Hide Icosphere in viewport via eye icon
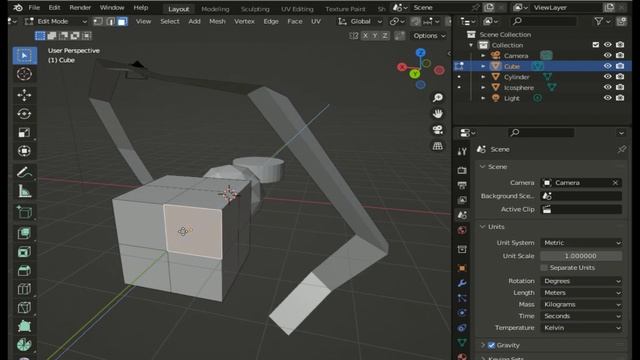 coord(607,87)
